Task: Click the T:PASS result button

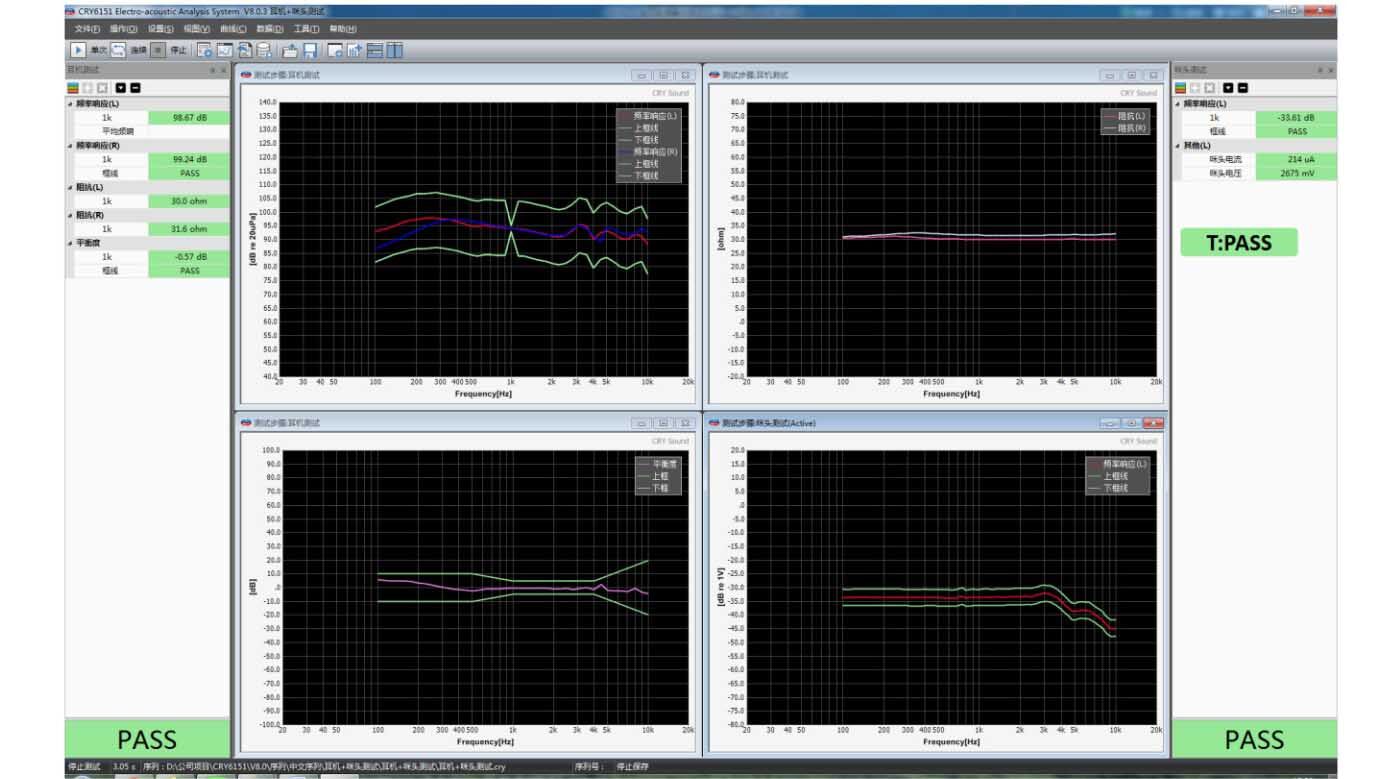Action: (1238, 243)
